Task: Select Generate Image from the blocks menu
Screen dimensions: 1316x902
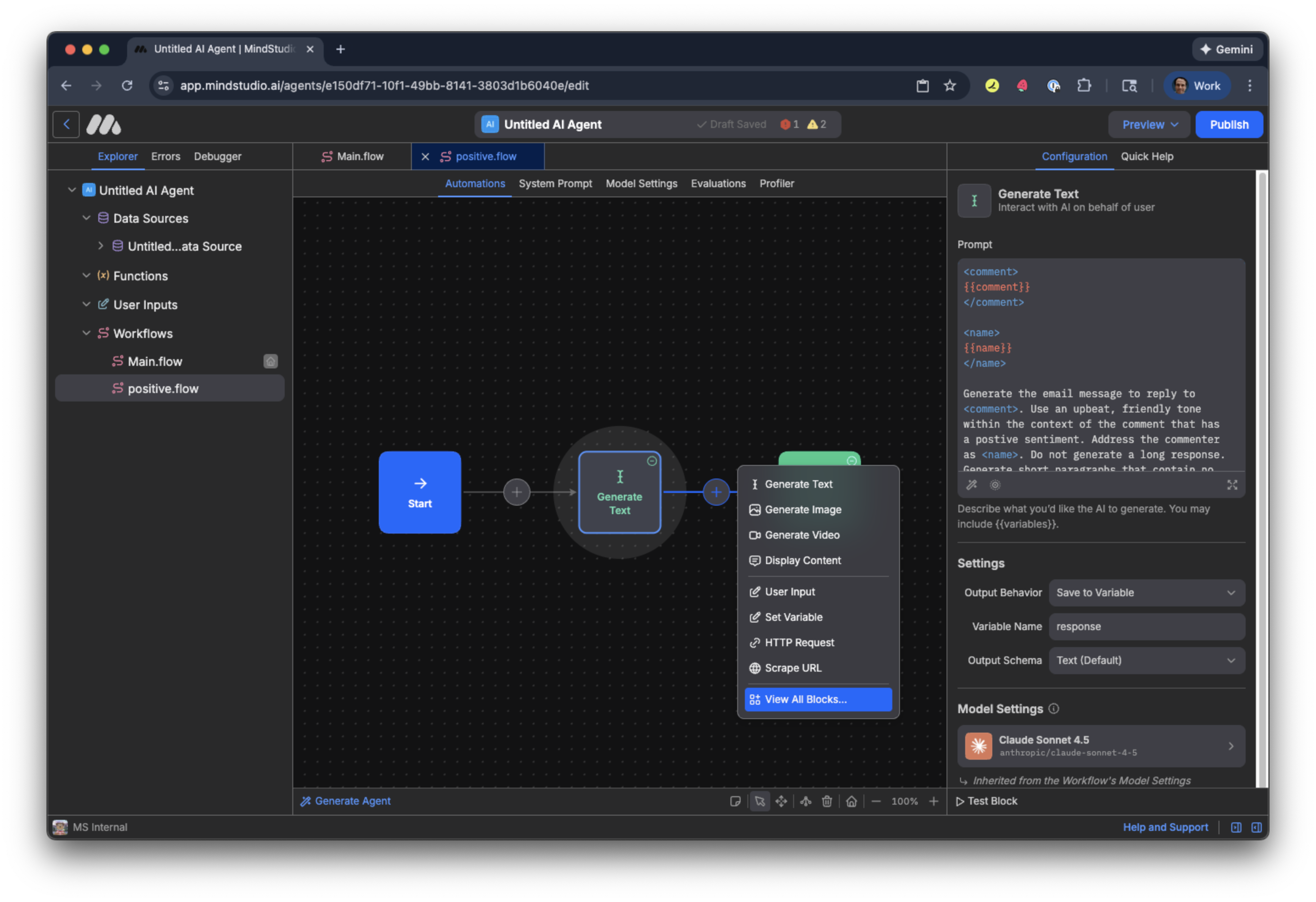Action: tap(802, 509)
